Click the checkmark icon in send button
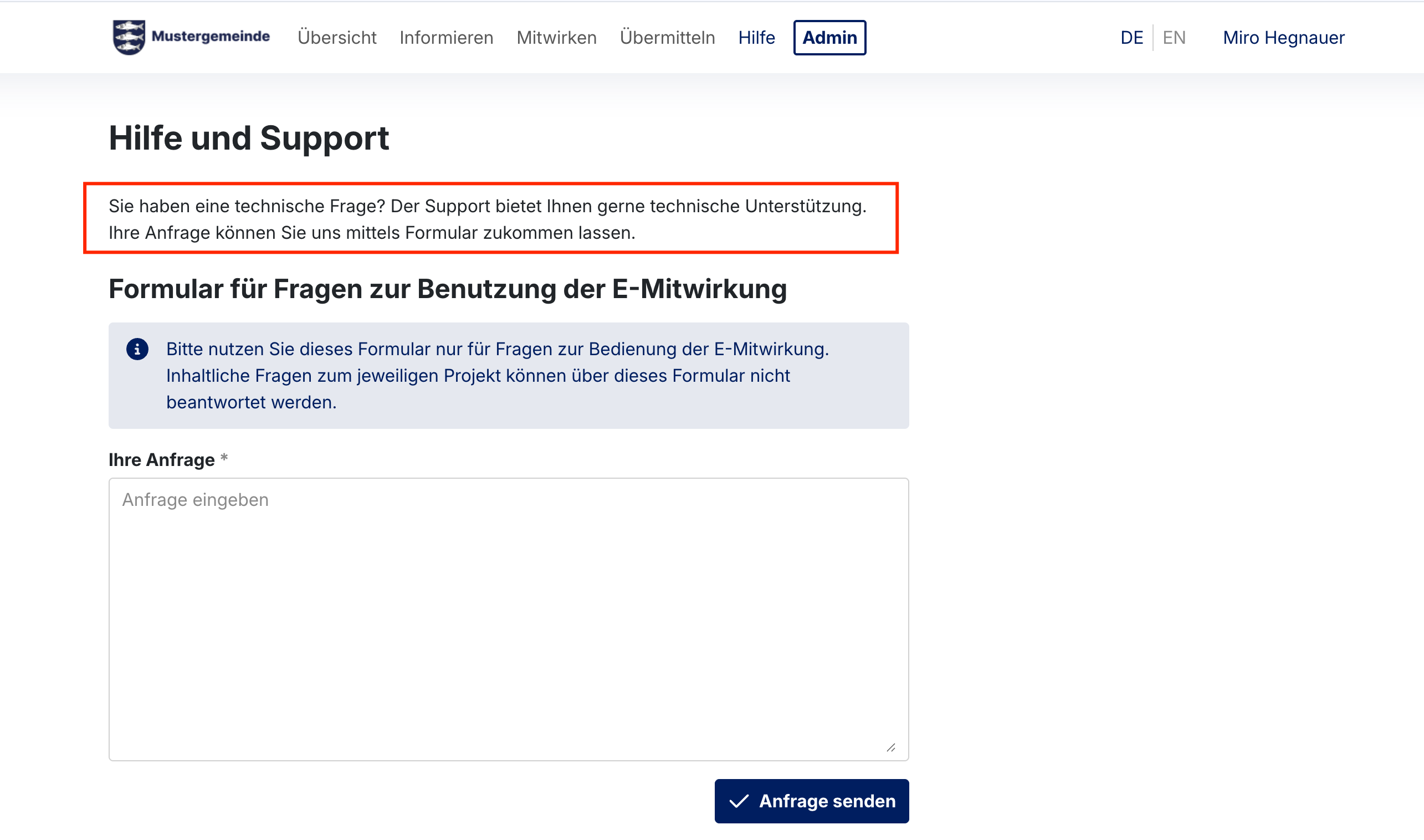This screenshot has height=840, width=1424. pyautogui.click(x=739, y=802)
